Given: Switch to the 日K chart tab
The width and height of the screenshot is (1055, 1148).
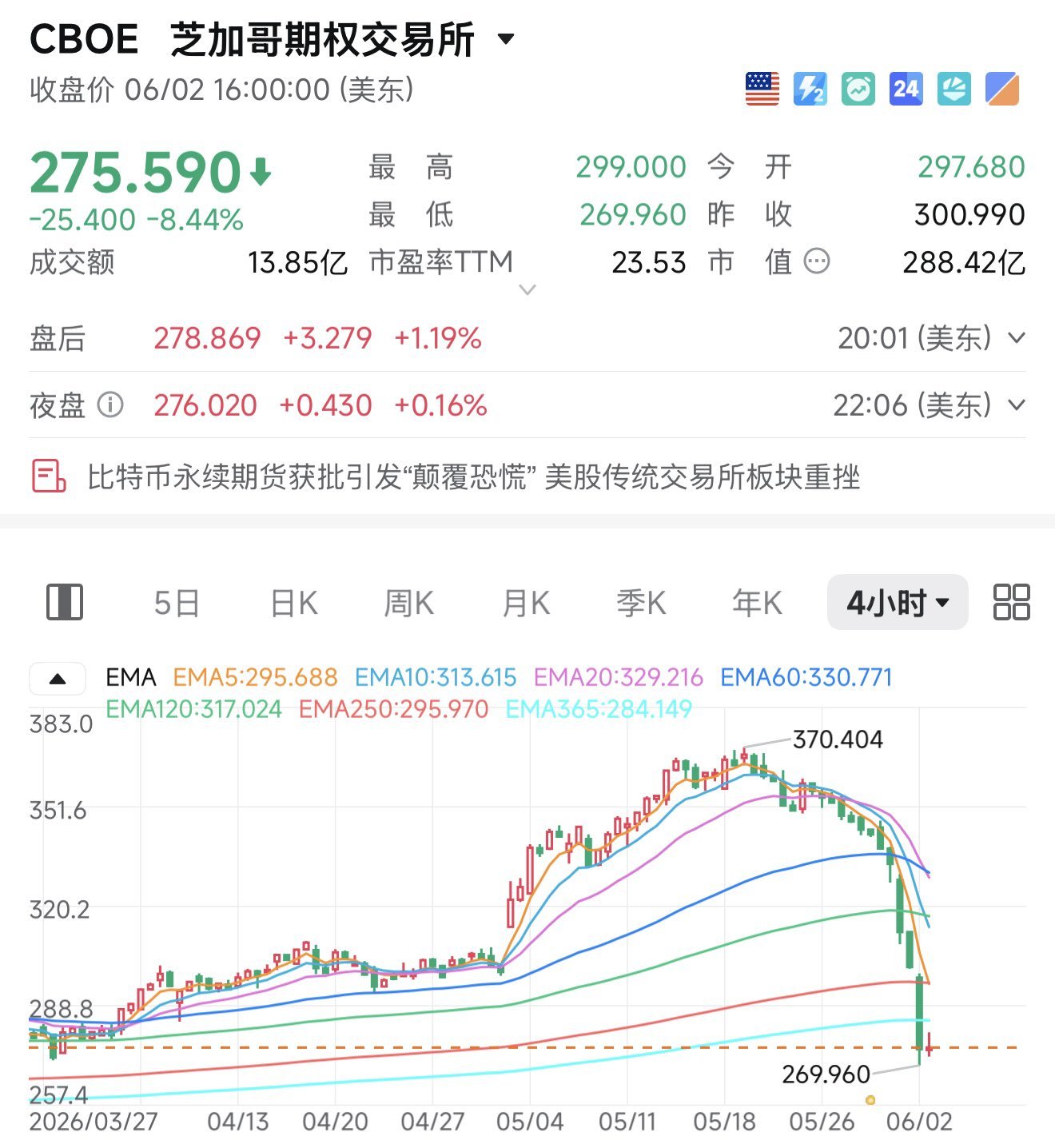Looking at the screenshot, I should tap(294, 603).
